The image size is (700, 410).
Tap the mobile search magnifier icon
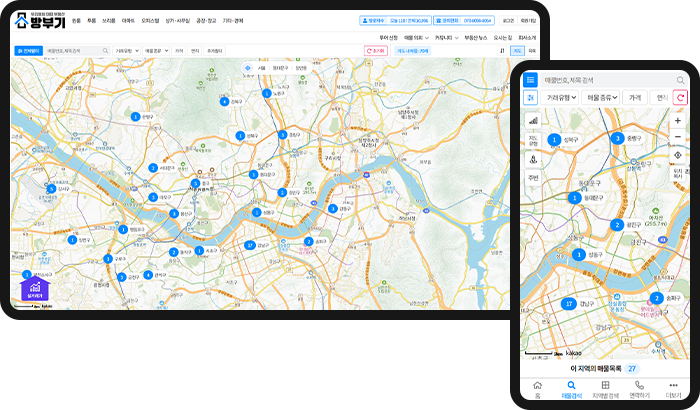click(x=680, y=79)
